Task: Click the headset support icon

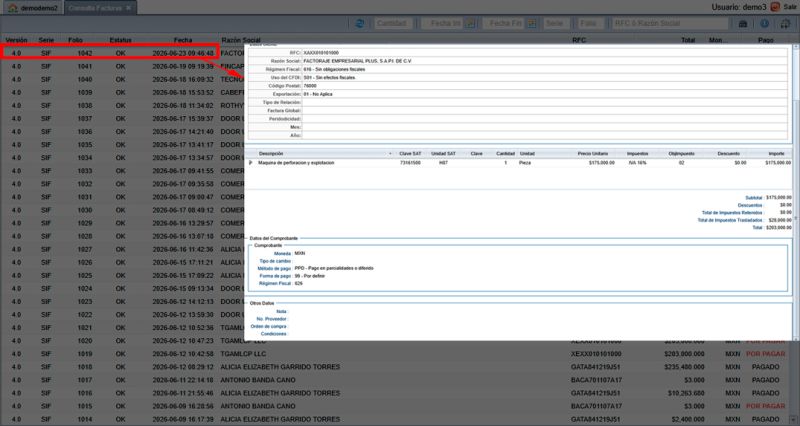Action: click(x=785, y=23)
